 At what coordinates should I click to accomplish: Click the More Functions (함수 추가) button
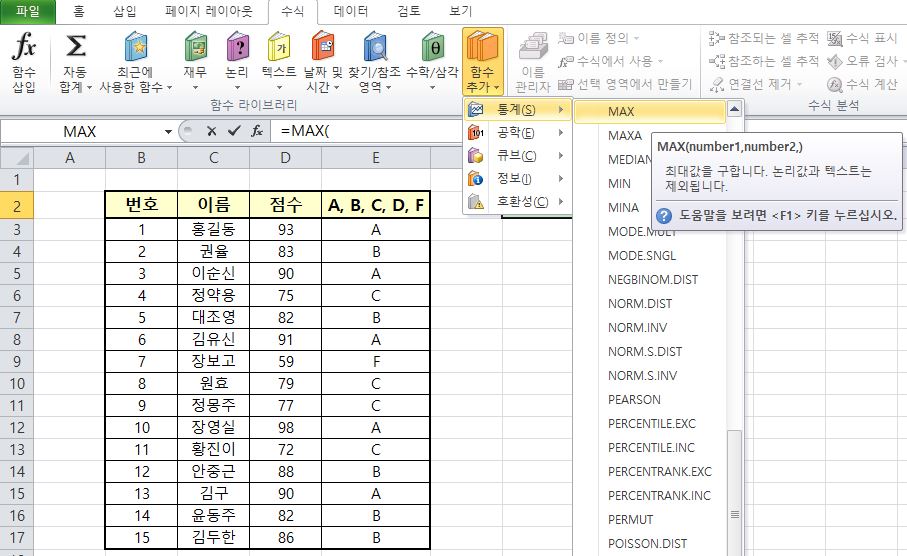[x=482, y=61]
